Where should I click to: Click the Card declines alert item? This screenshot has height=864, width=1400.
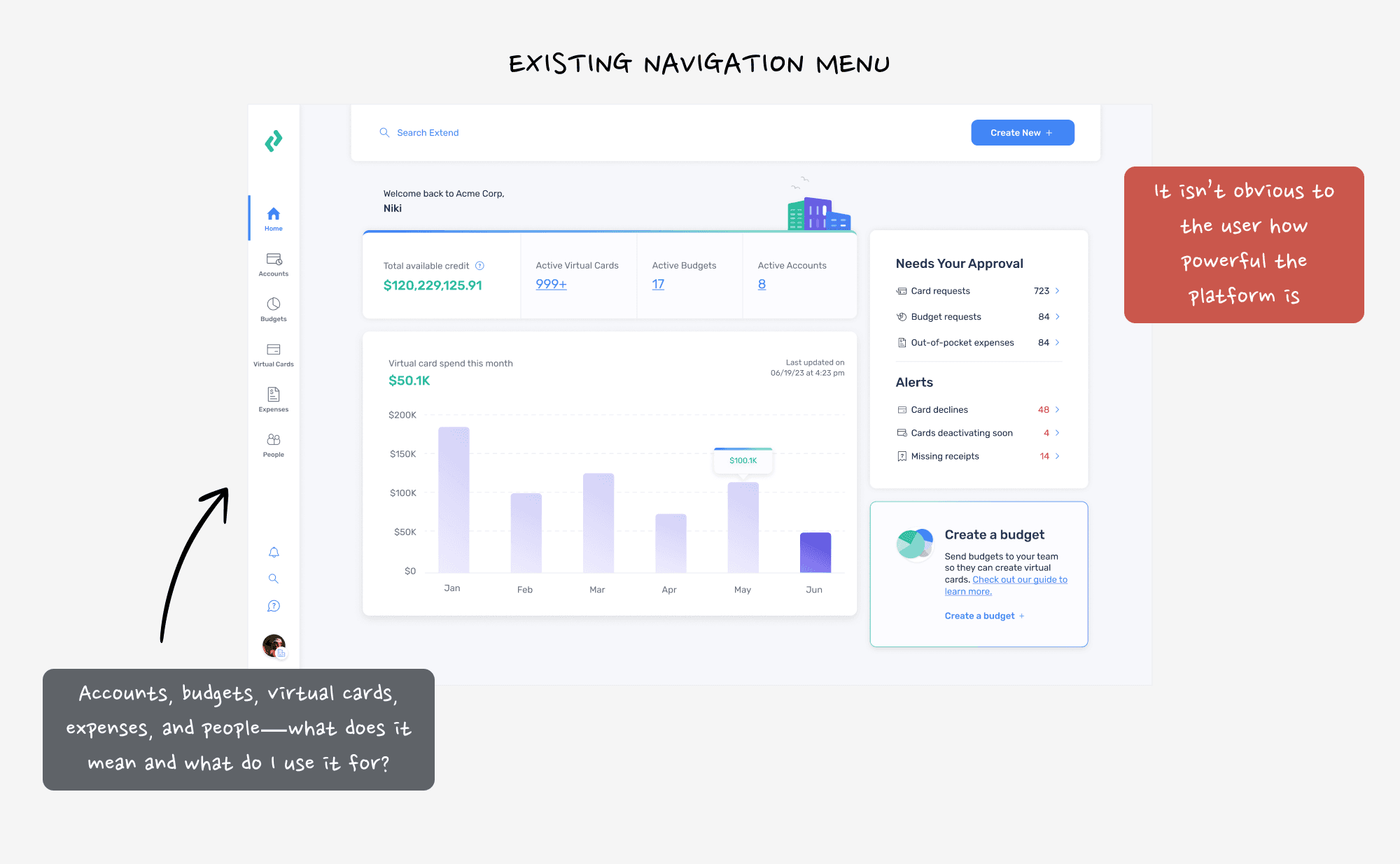(x=939, y=410)
